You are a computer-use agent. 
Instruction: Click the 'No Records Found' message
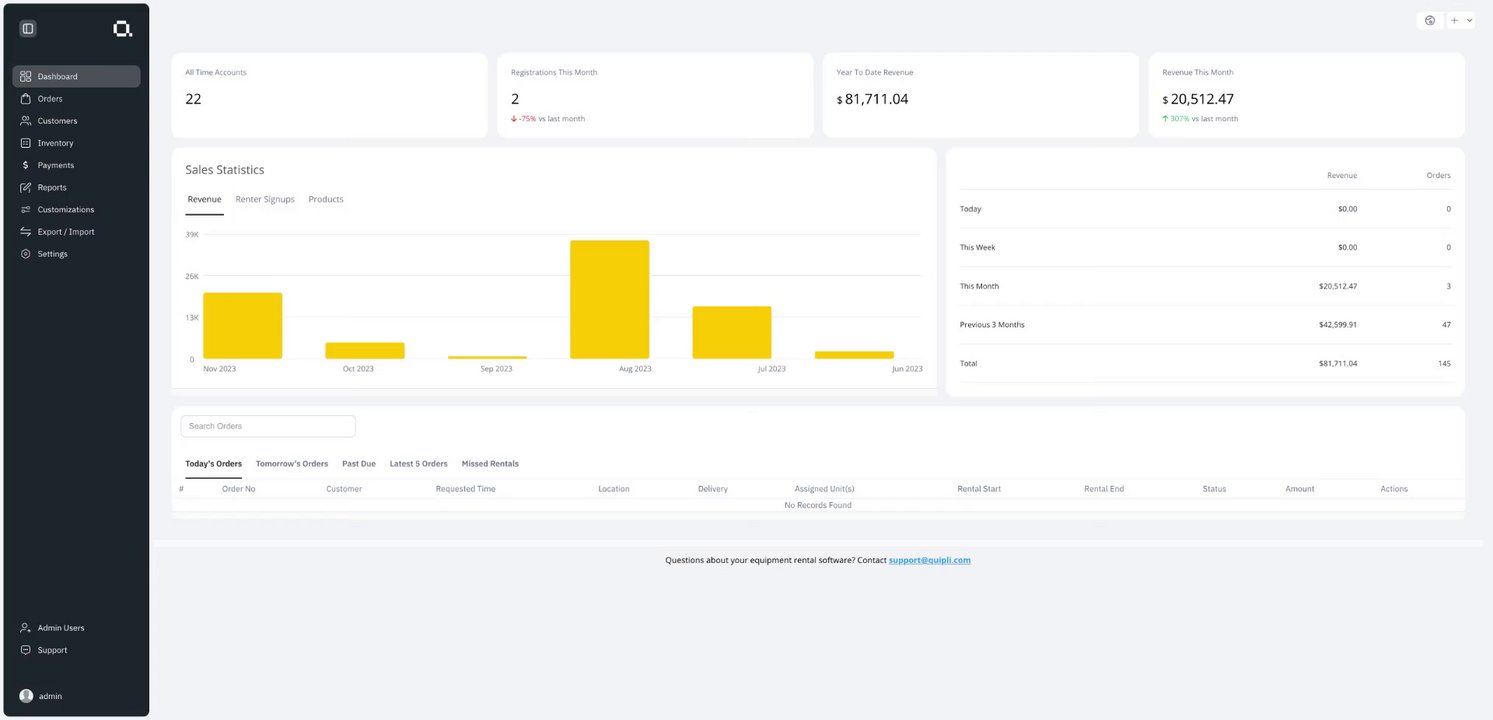coord(818,505)
